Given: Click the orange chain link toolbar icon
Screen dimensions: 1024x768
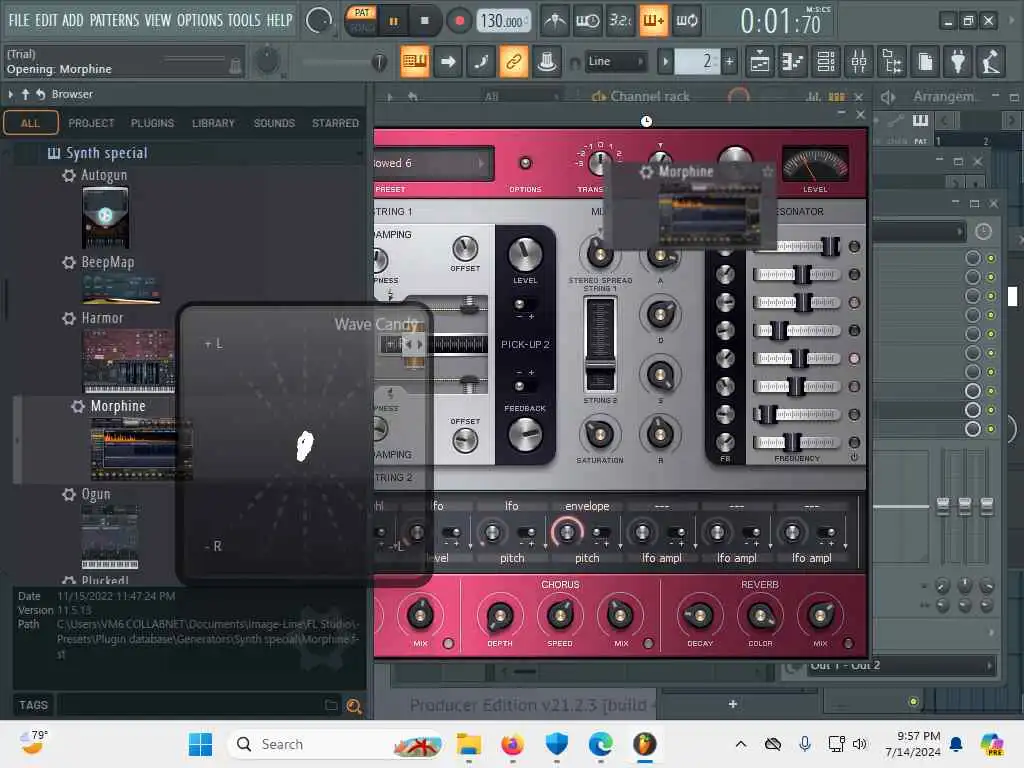Looking at the screenshot, I should coord(514,61).
